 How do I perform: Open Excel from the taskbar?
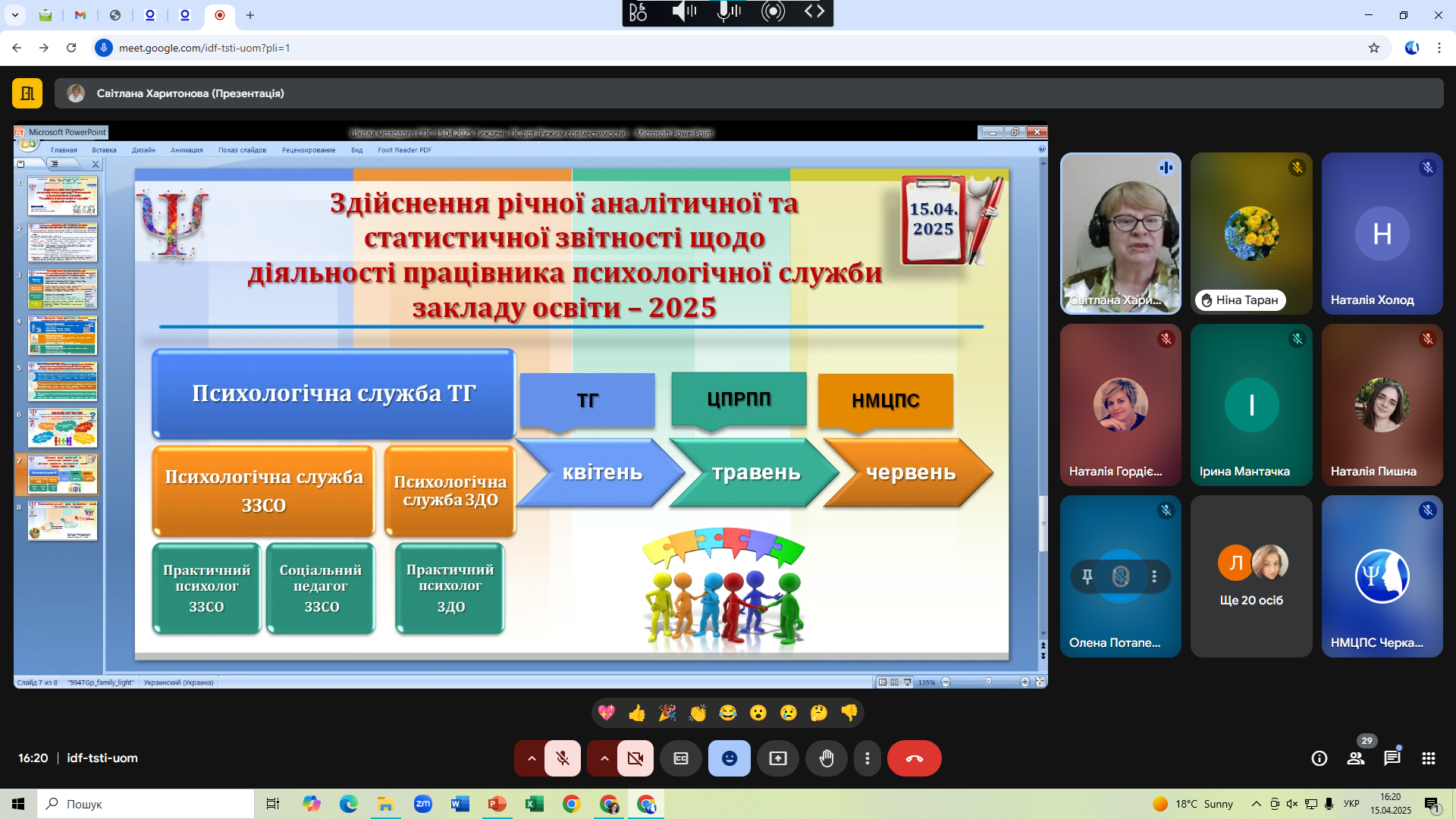point(534,804)
